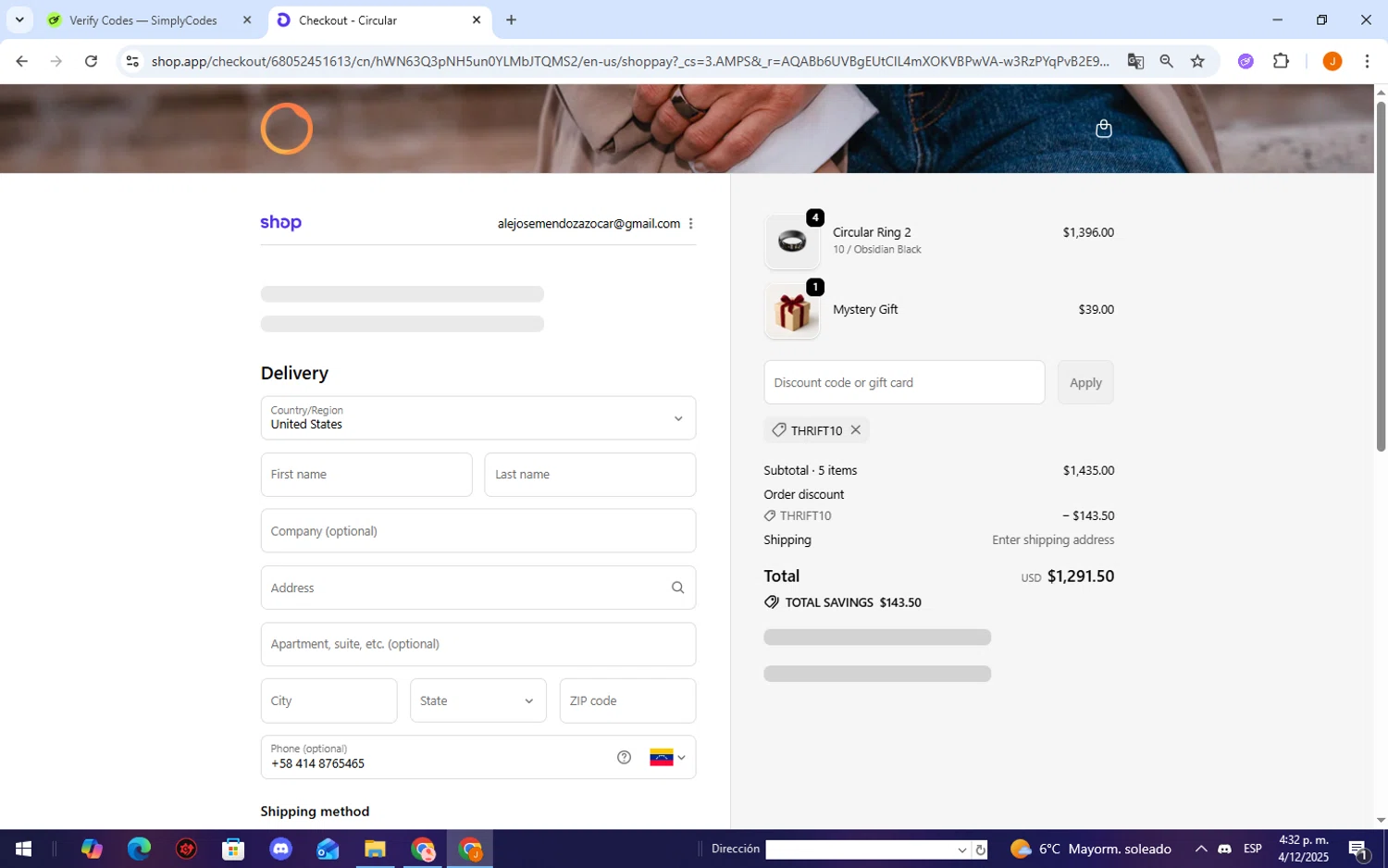Image resolution: width=1388 pixels, height=868 pixels.
Task: Open Outlook from taskbar
Action: point(328,849)
